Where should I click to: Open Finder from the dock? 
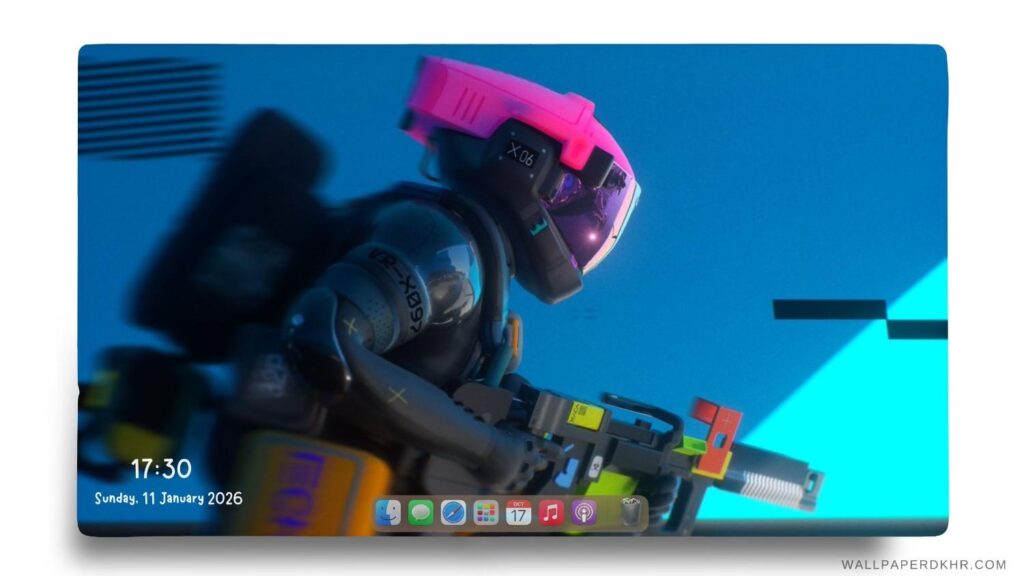pyautogui.click(x=388, y=513)
